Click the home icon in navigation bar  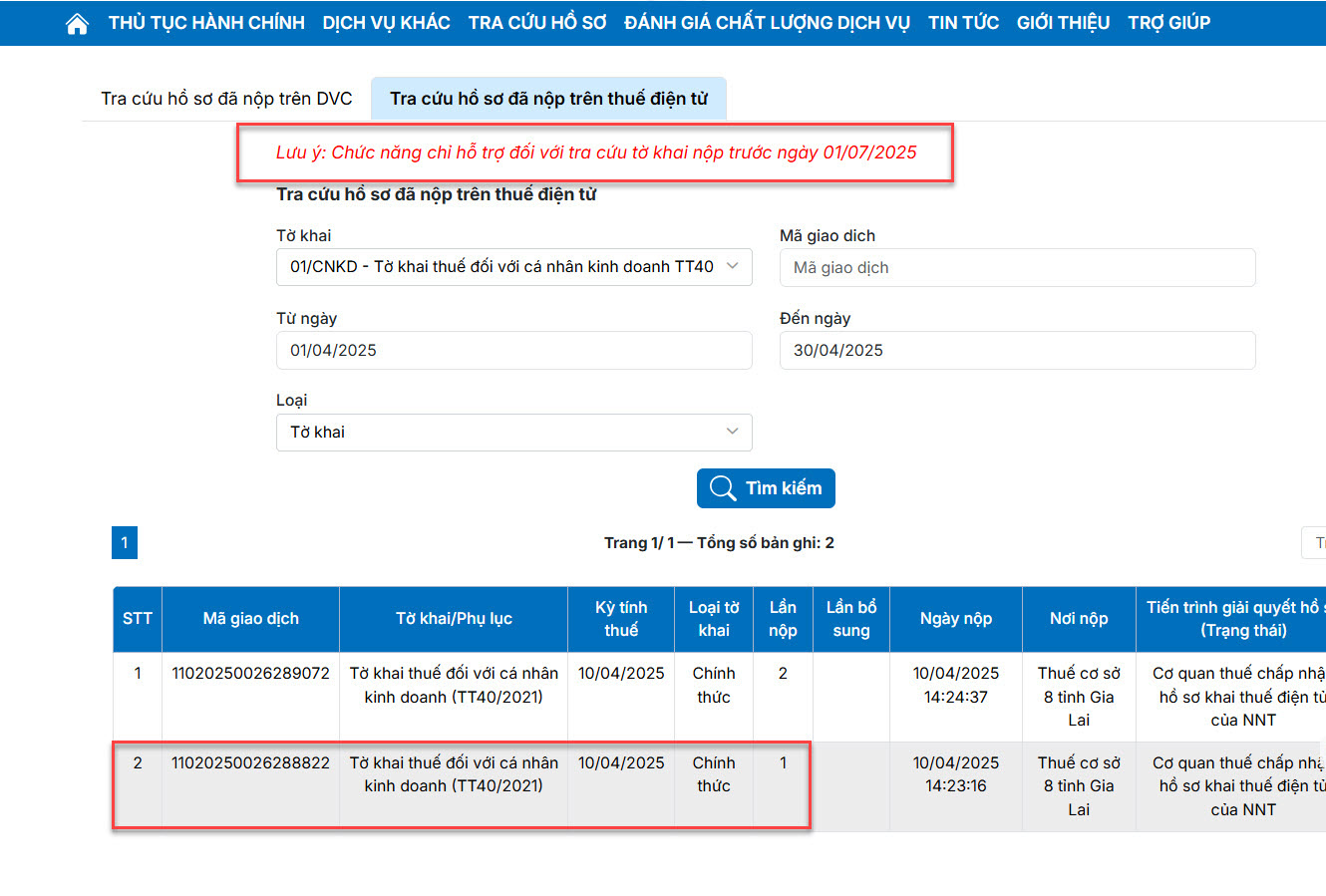click(77, 24)
